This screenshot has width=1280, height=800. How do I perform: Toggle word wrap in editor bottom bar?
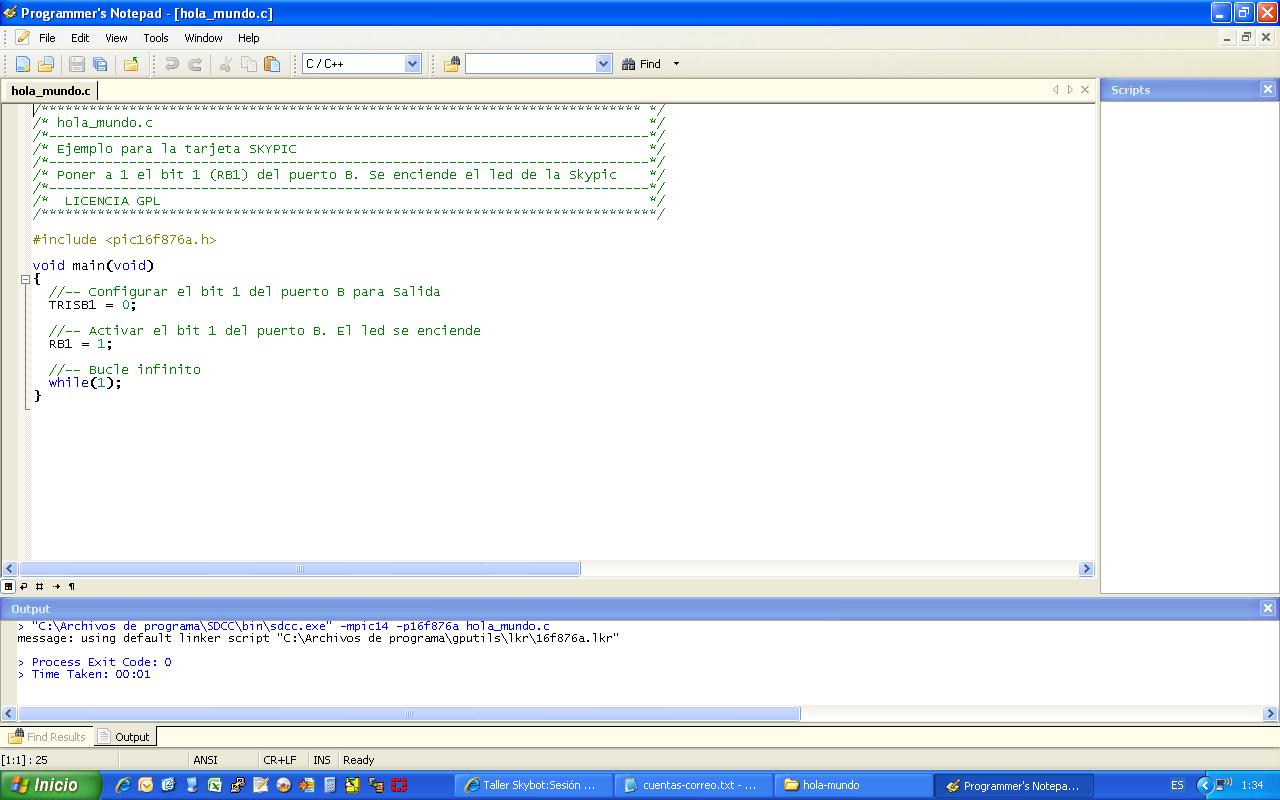pyautogui.click(x=24, y=587)
